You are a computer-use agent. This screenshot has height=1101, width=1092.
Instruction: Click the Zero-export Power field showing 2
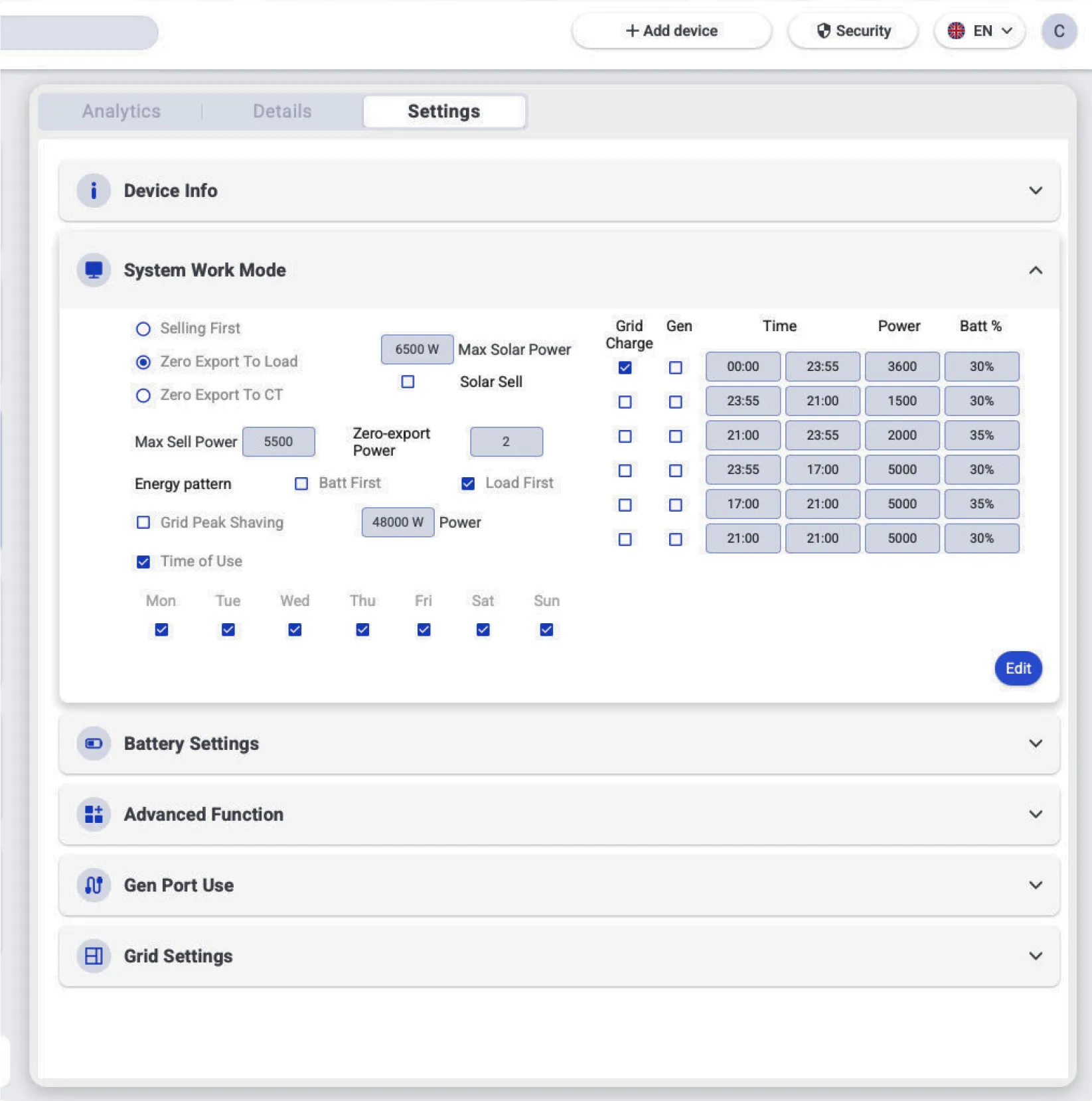(x=506, y=442)
